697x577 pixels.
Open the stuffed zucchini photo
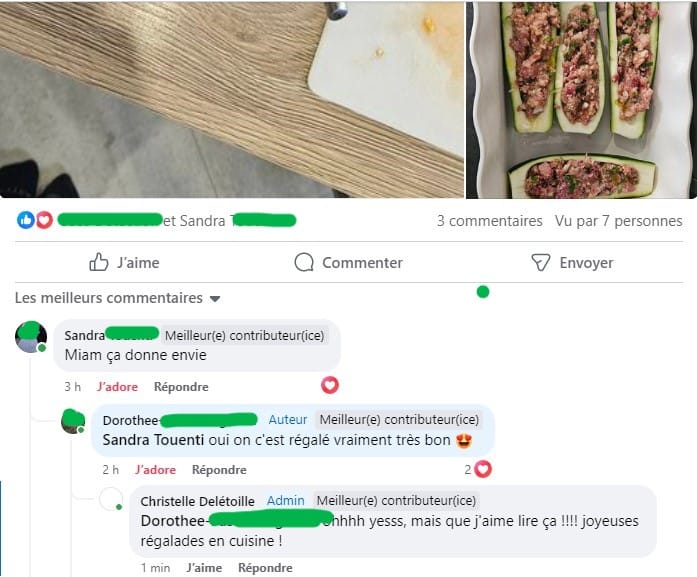(x=581, y=100)
